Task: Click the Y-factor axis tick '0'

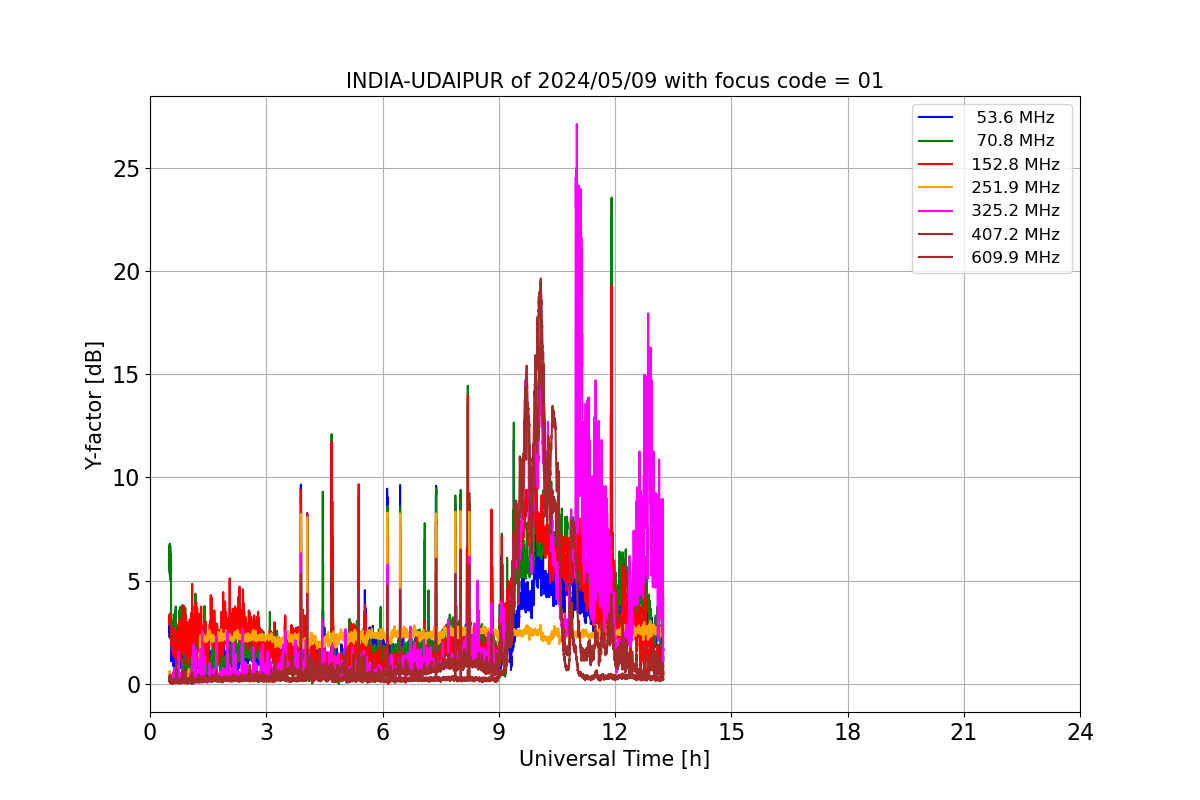Action: (134, 685)
